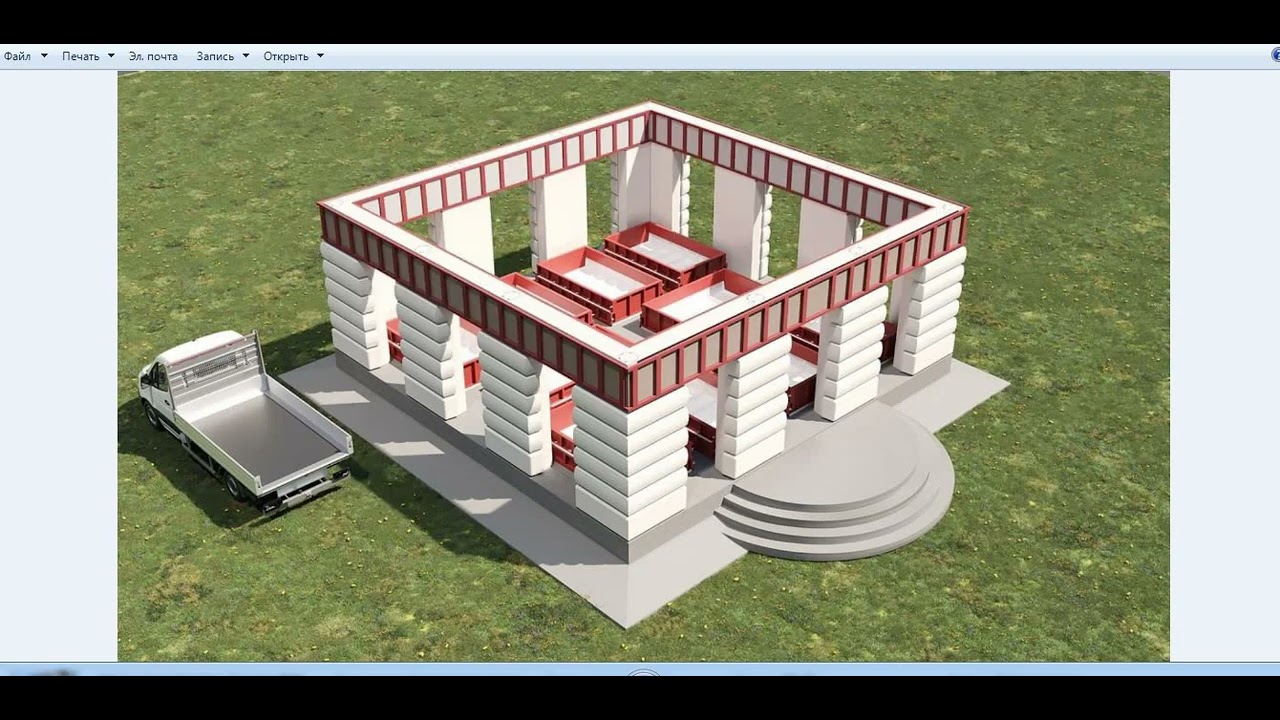Open the Печать menu
The image size is (1280, 720).
(x=88, y=57)
